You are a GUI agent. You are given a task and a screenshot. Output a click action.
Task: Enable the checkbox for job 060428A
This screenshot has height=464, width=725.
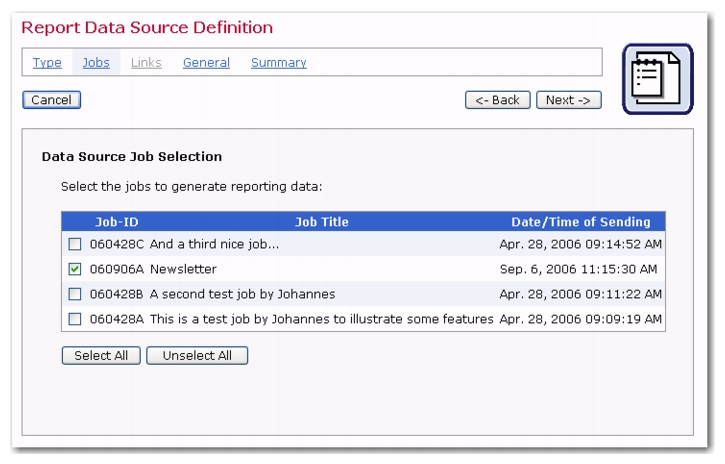(74, 319)
